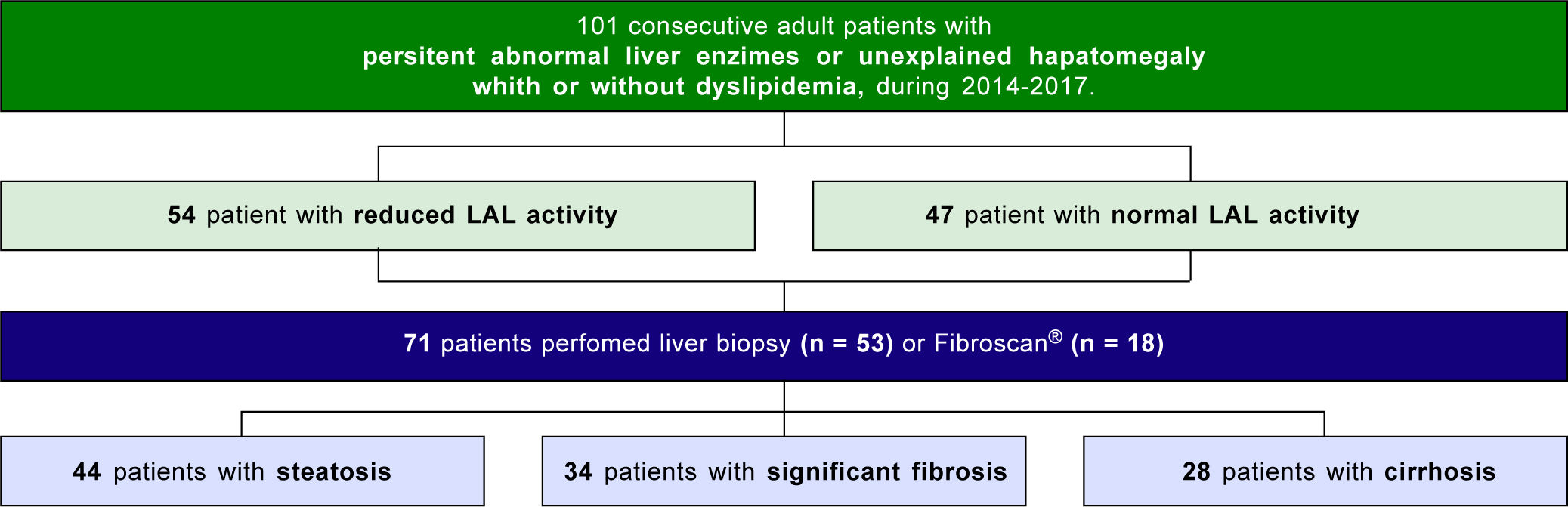Click the number 34 in the fibrosis box
This screenshot has height=507, width=1568.
pos(578,472)
